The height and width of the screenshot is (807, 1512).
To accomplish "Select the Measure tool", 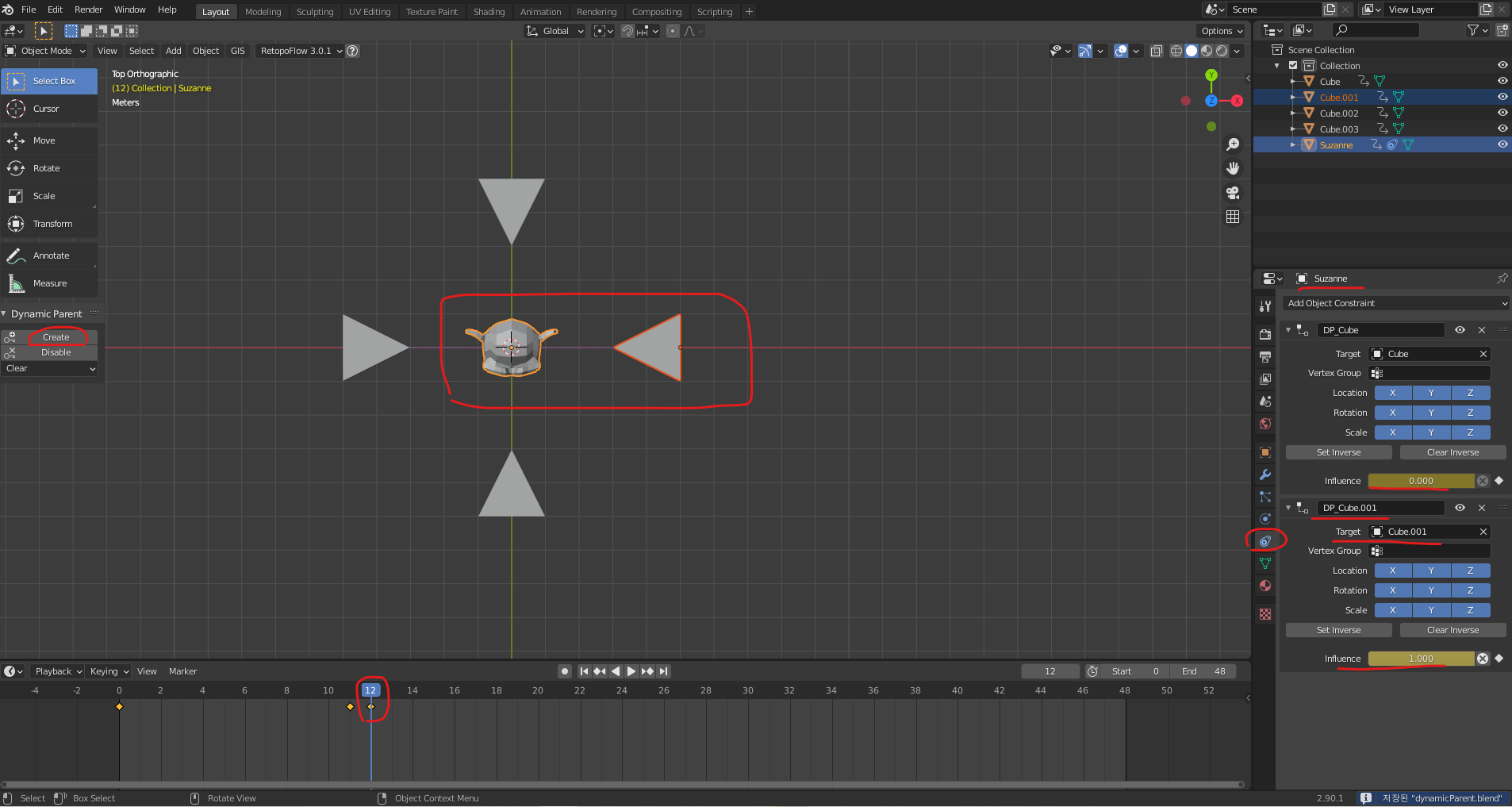I will click(49, 283).
